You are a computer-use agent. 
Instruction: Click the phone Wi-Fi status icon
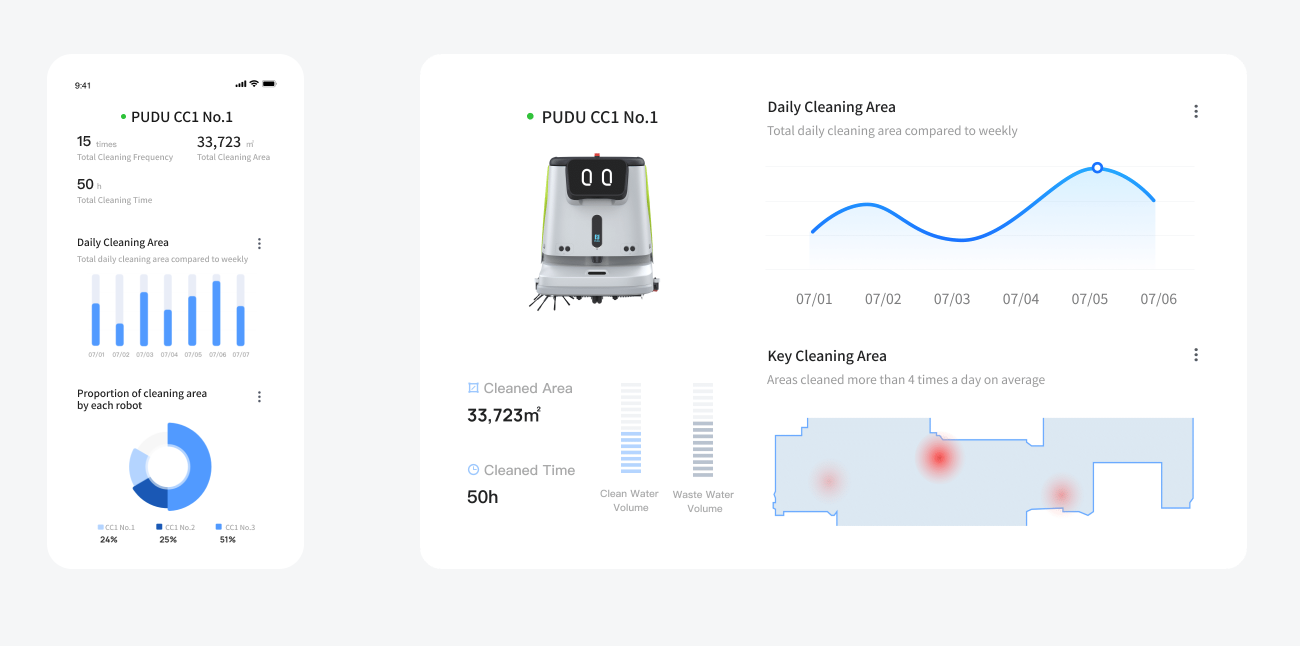tap(254, 84)
